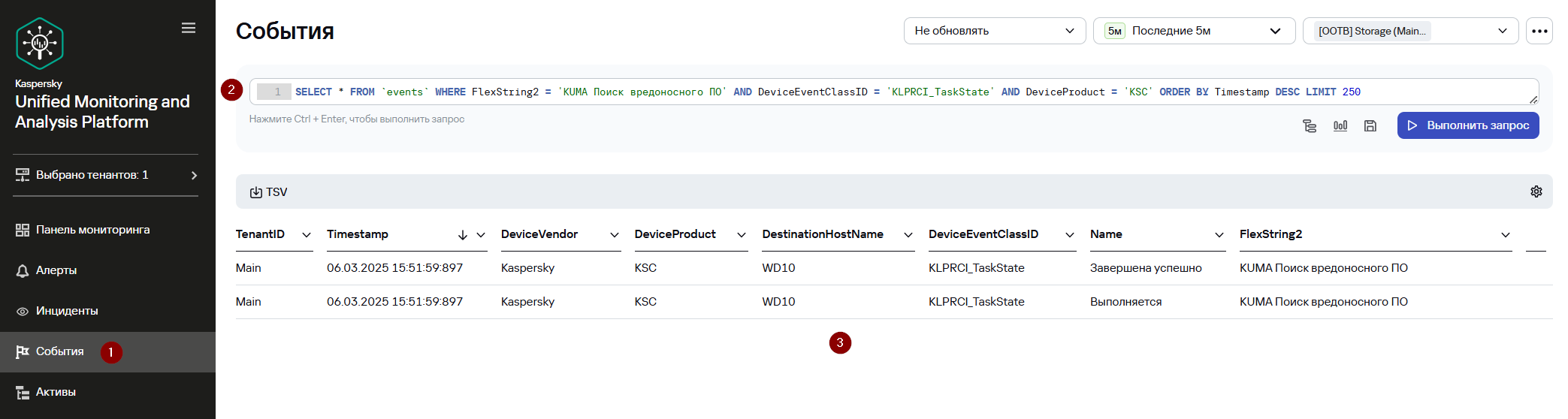
Task: Click the 'Завершена успешно' event name cell
Action: [1146, 268]
